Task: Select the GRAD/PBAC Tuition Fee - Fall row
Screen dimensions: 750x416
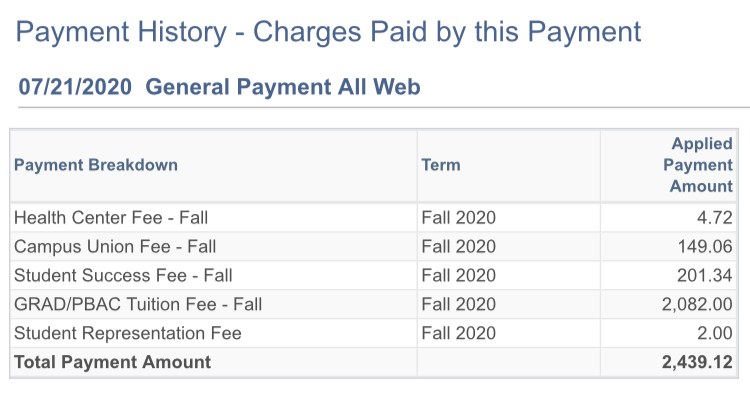Action: point(374,304)
